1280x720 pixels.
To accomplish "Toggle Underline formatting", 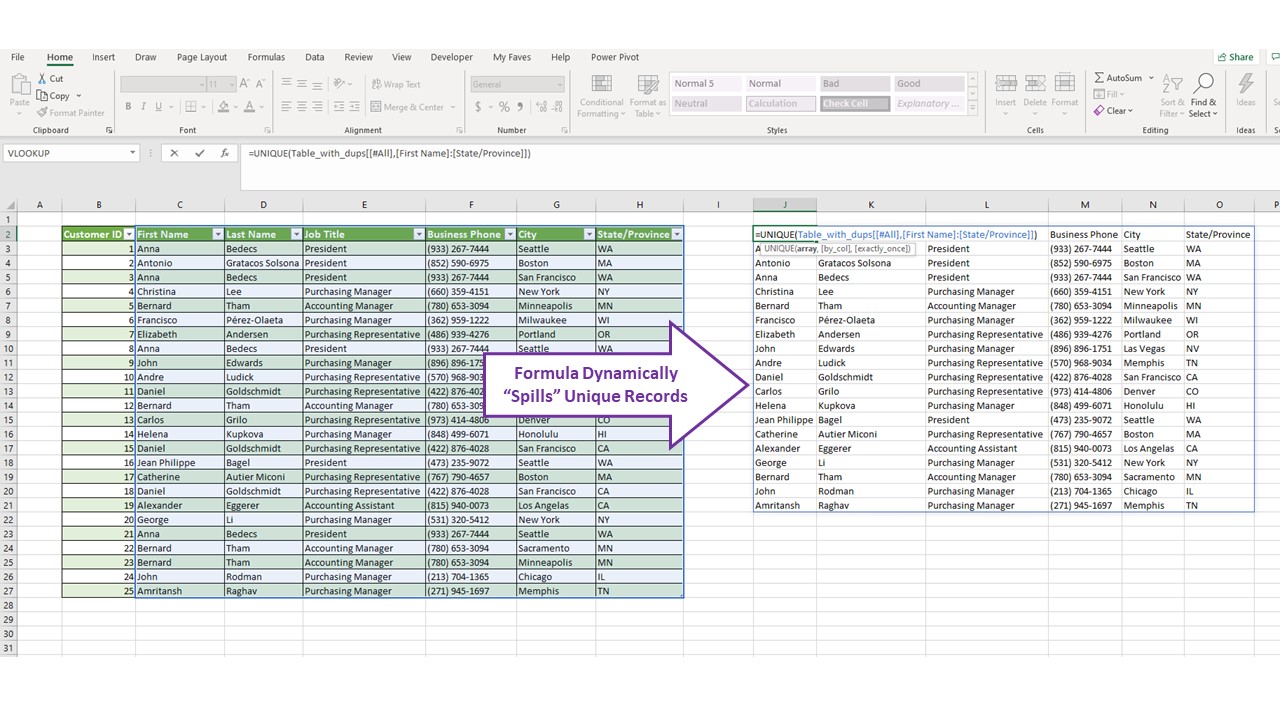I will 160,107.
